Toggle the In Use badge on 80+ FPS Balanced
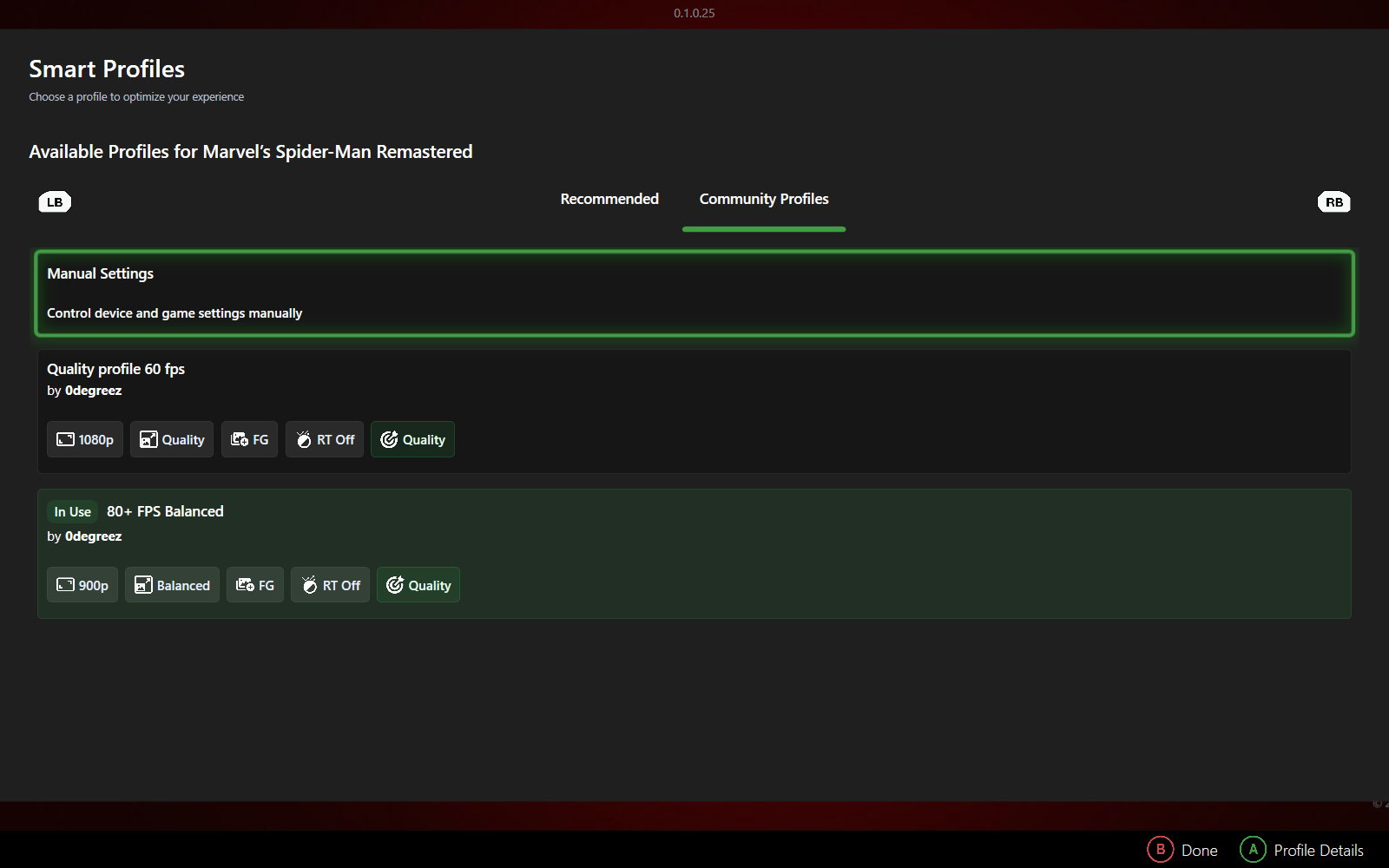1389x868 pixels. pyautogui.click(x=72, y=511)
